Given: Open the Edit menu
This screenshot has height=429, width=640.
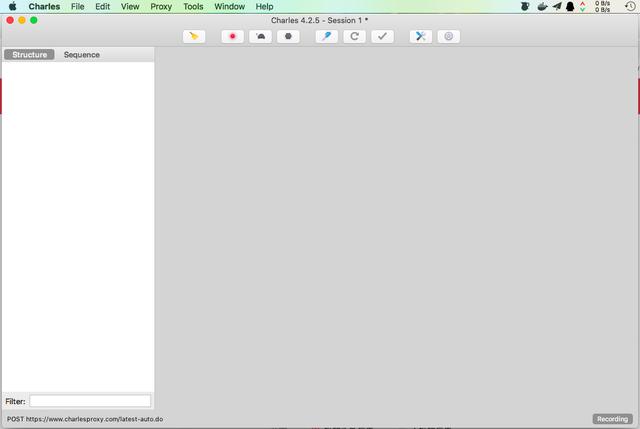Looking at the screenshot, I should [102, 7].
